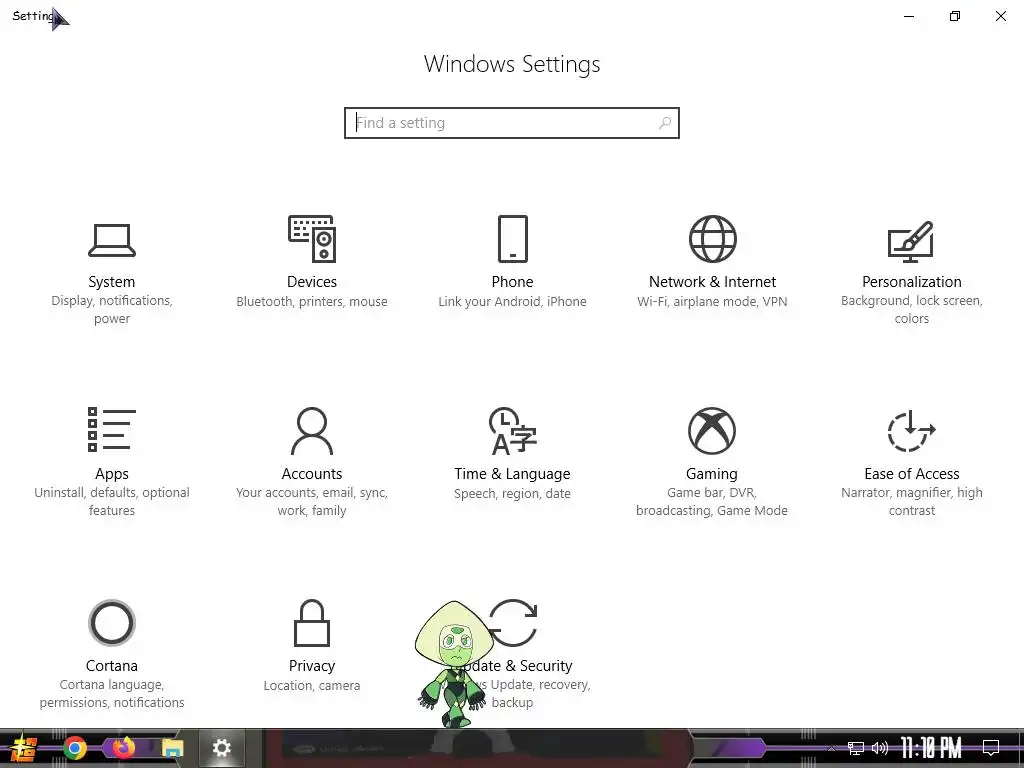
Task: Open the Phone icon
Action: [x=513, y=239]
